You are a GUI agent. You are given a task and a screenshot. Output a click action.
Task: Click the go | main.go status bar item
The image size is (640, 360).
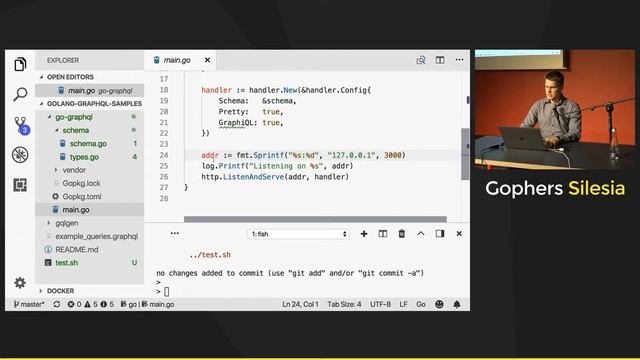(x=147, y=304)
